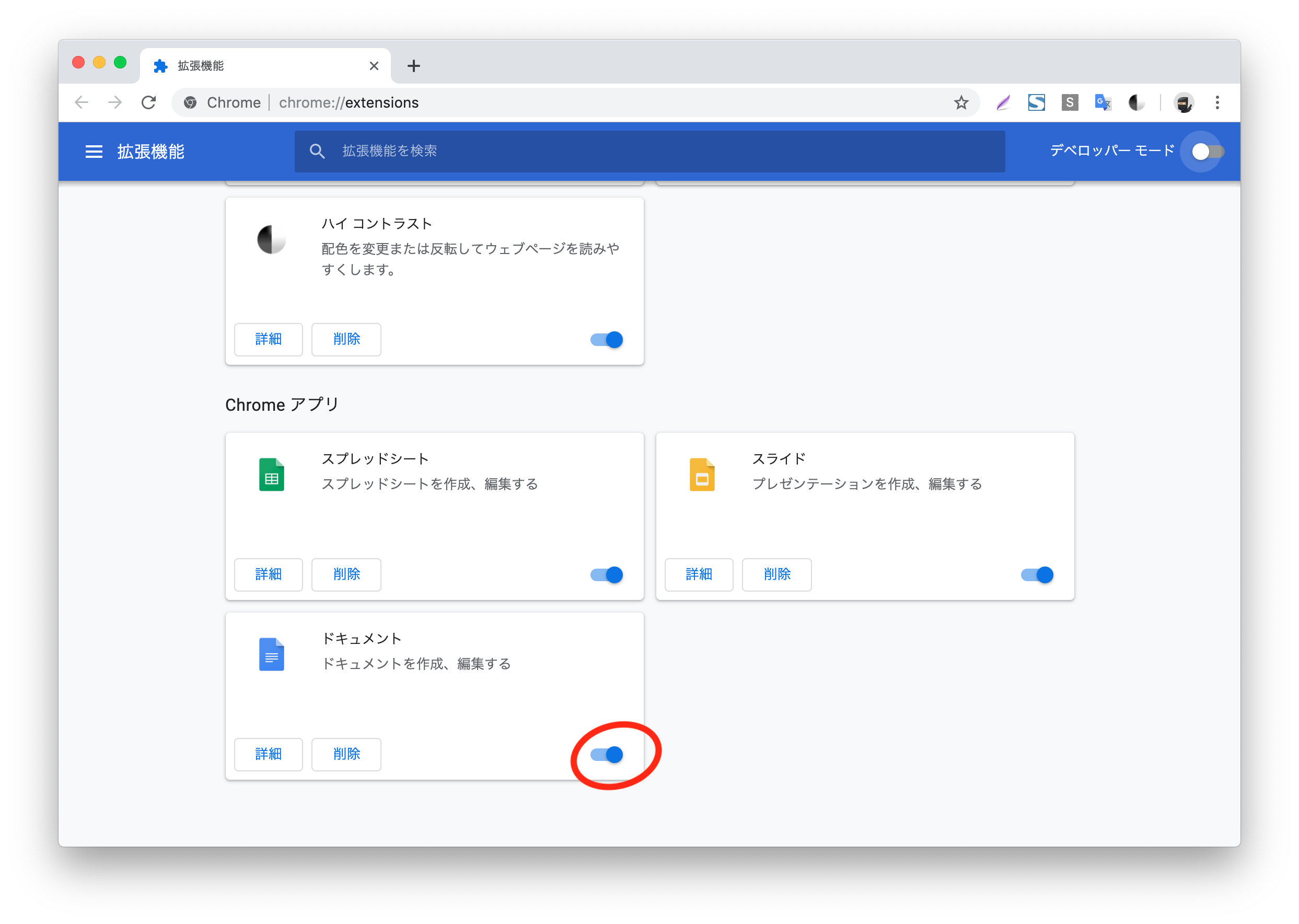Open 詳細 for スライド
Viewport: 1299px width, 924px height.
[699, 575]
